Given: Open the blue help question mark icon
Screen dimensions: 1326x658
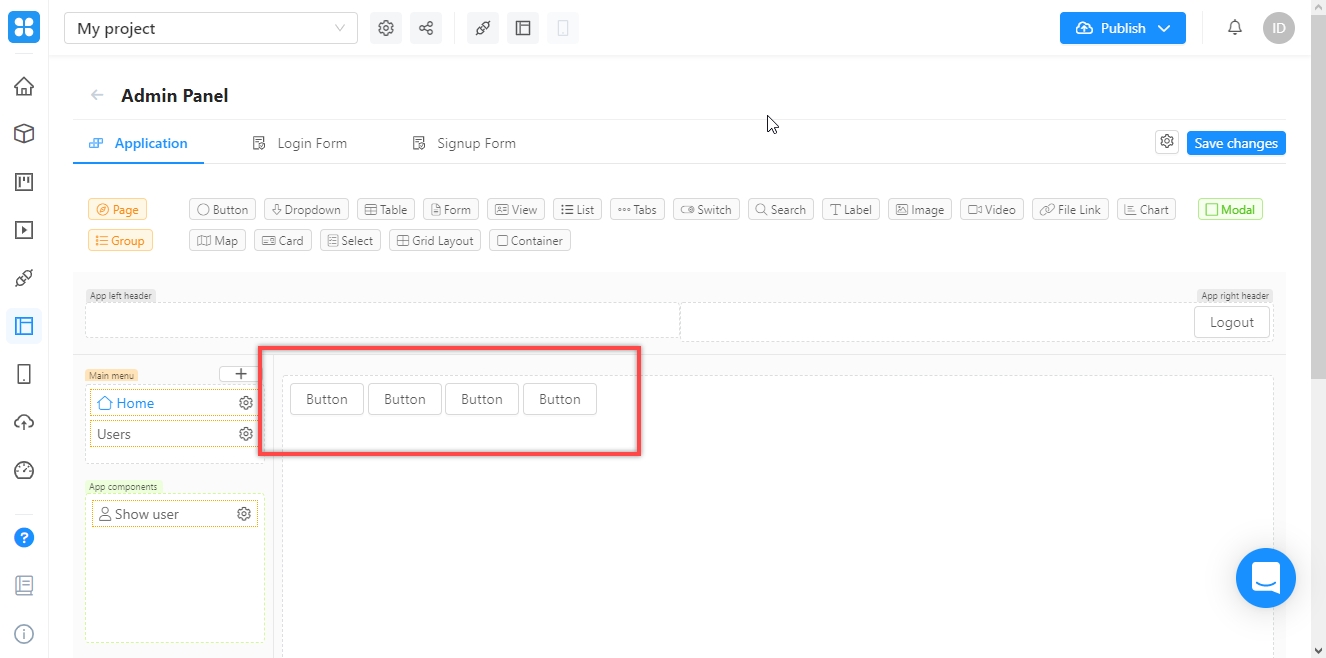Looking at the screenshot, I should click(24, 538).
